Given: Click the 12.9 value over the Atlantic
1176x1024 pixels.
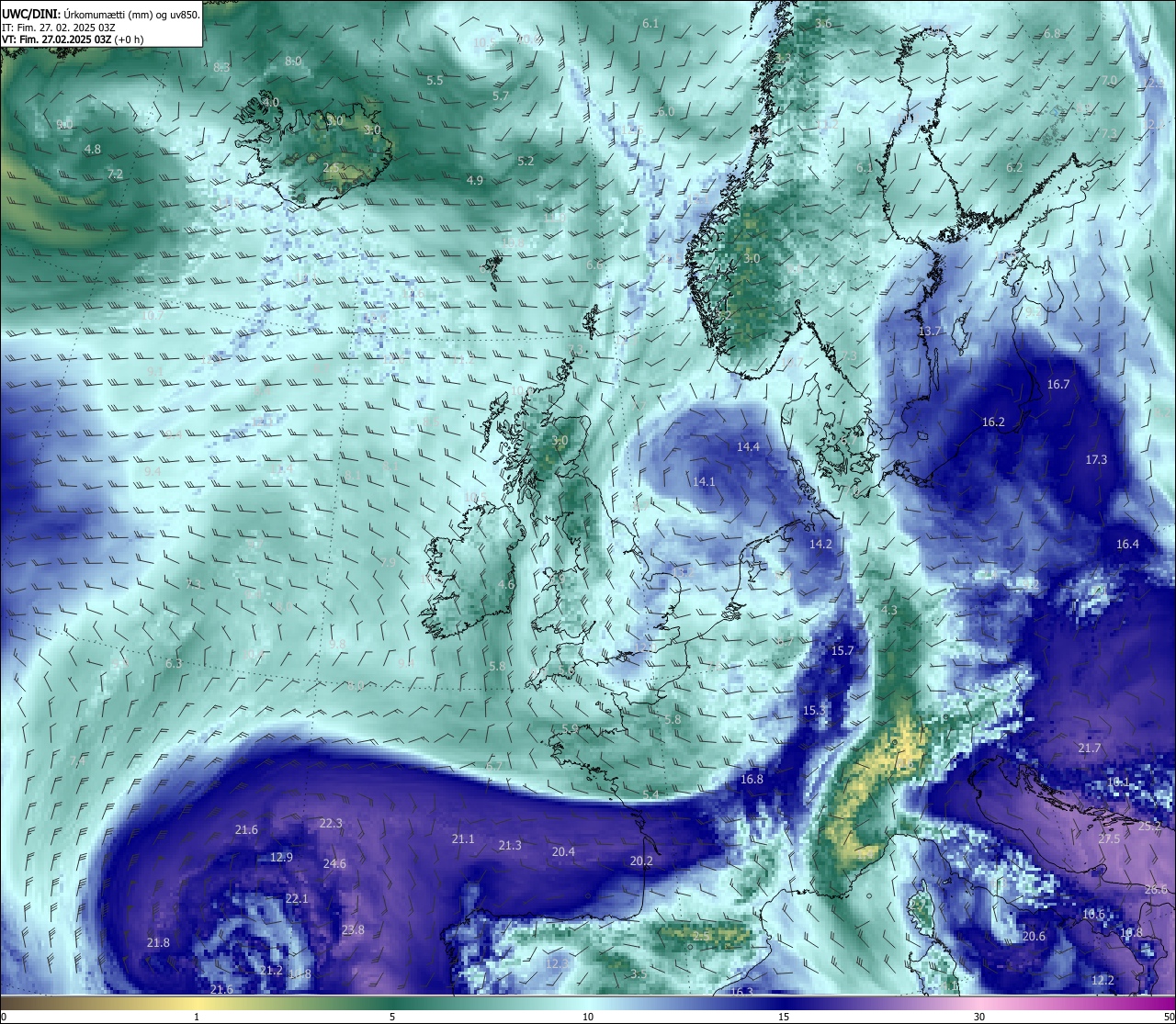Looking at the screenshot, I should point(281,858).
